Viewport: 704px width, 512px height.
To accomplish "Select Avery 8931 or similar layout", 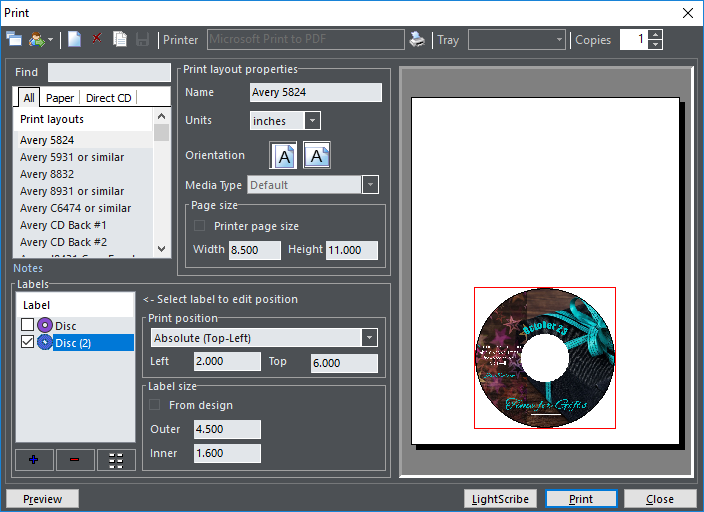I will pos(84,191).
